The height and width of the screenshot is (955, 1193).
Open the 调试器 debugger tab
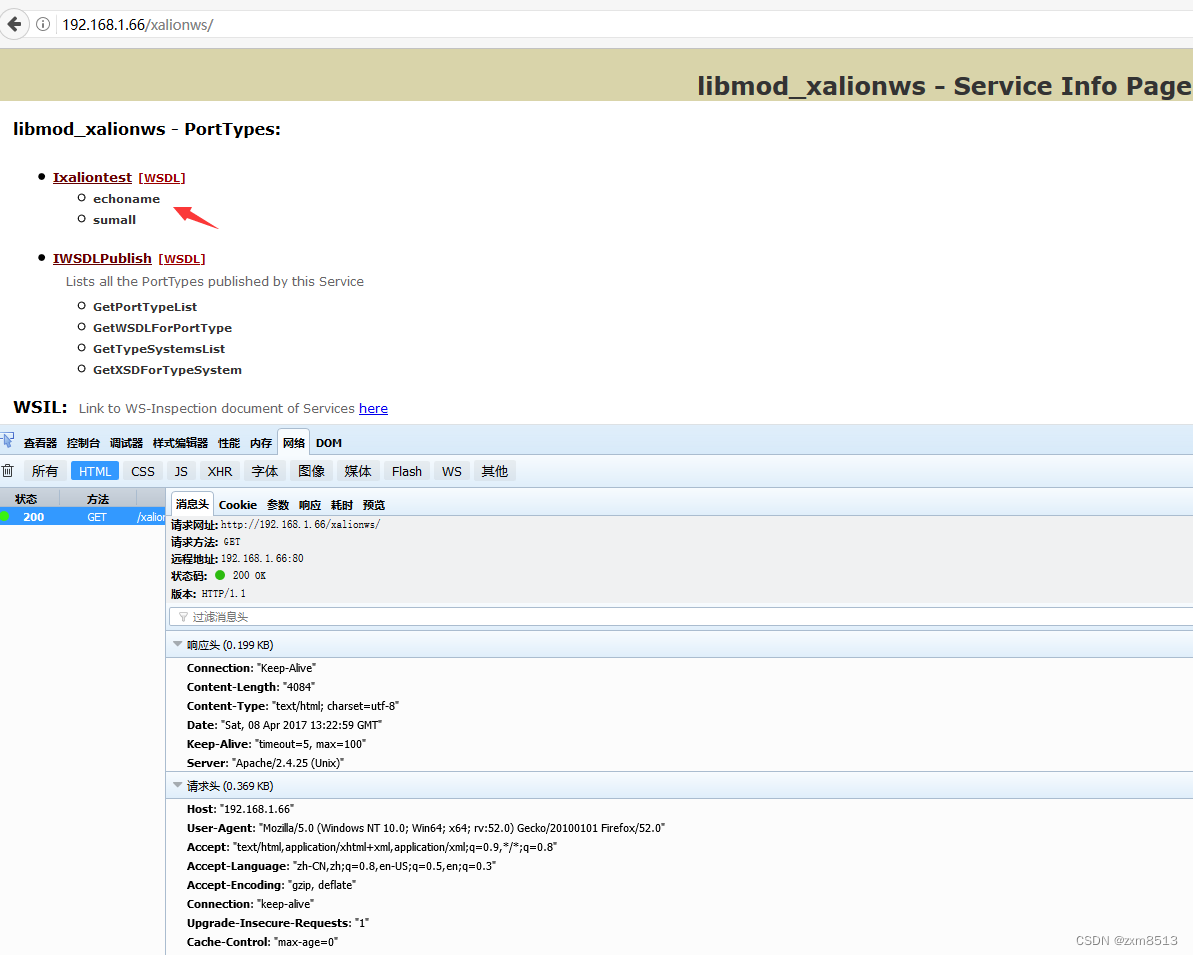tap(126, 443)
